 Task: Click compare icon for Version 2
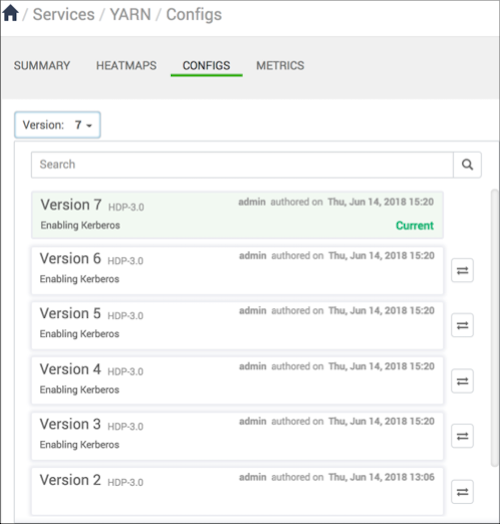click(462, 492)
